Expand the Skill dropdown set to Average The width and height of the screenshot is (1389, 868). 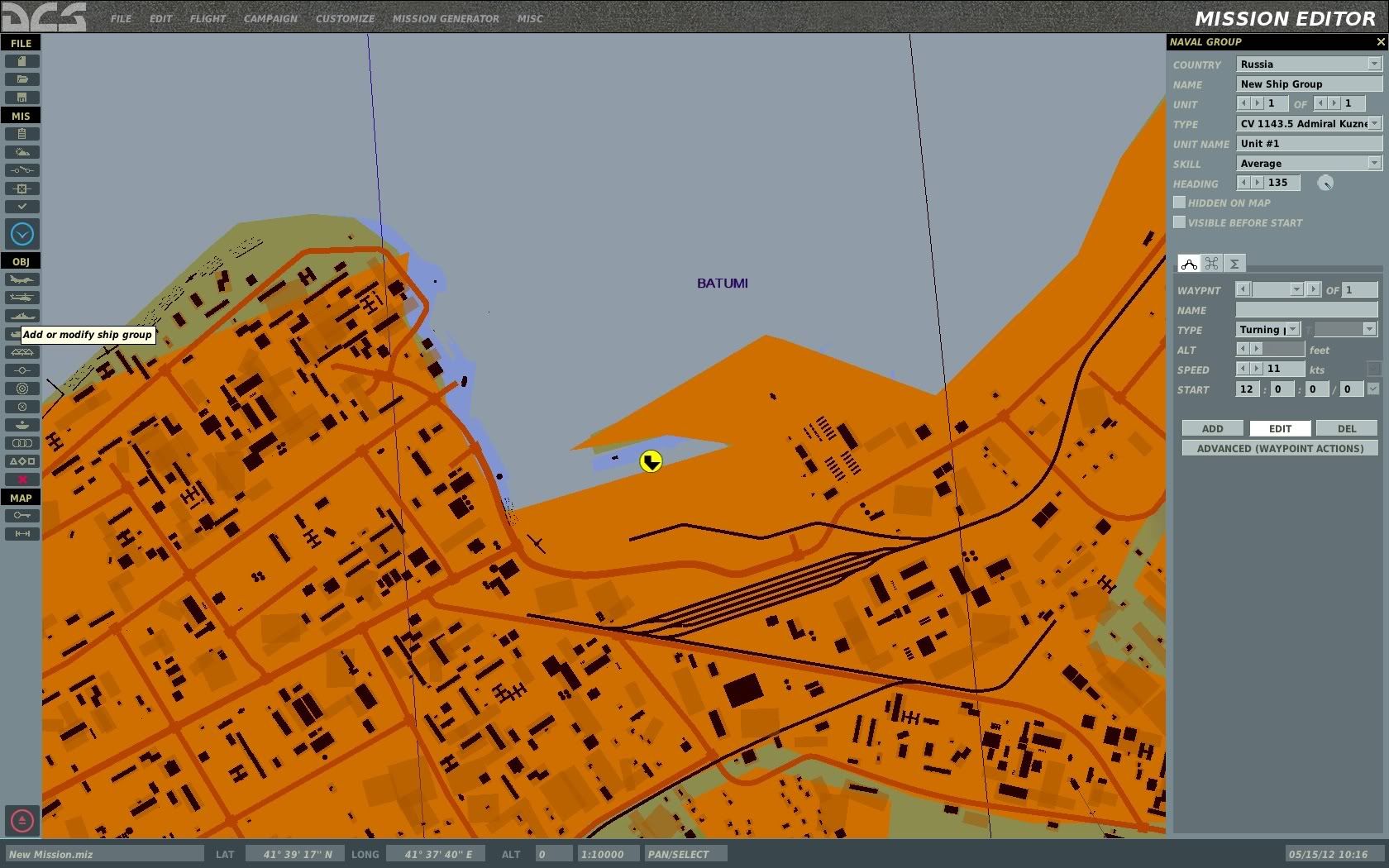tap(1374, 164)
